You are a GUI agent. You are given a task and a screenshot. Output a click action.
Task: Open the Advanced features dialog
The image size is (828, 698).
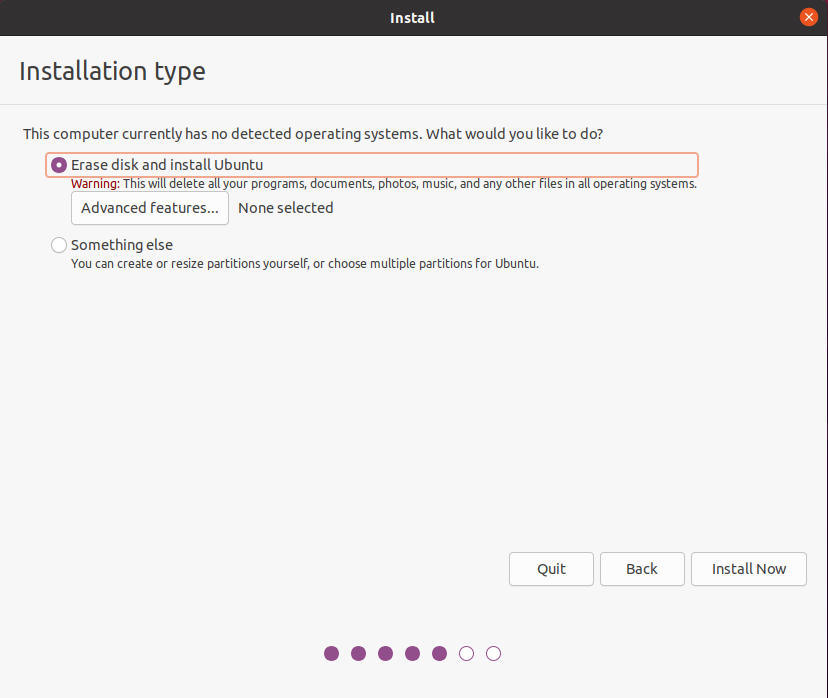point(150,208)
